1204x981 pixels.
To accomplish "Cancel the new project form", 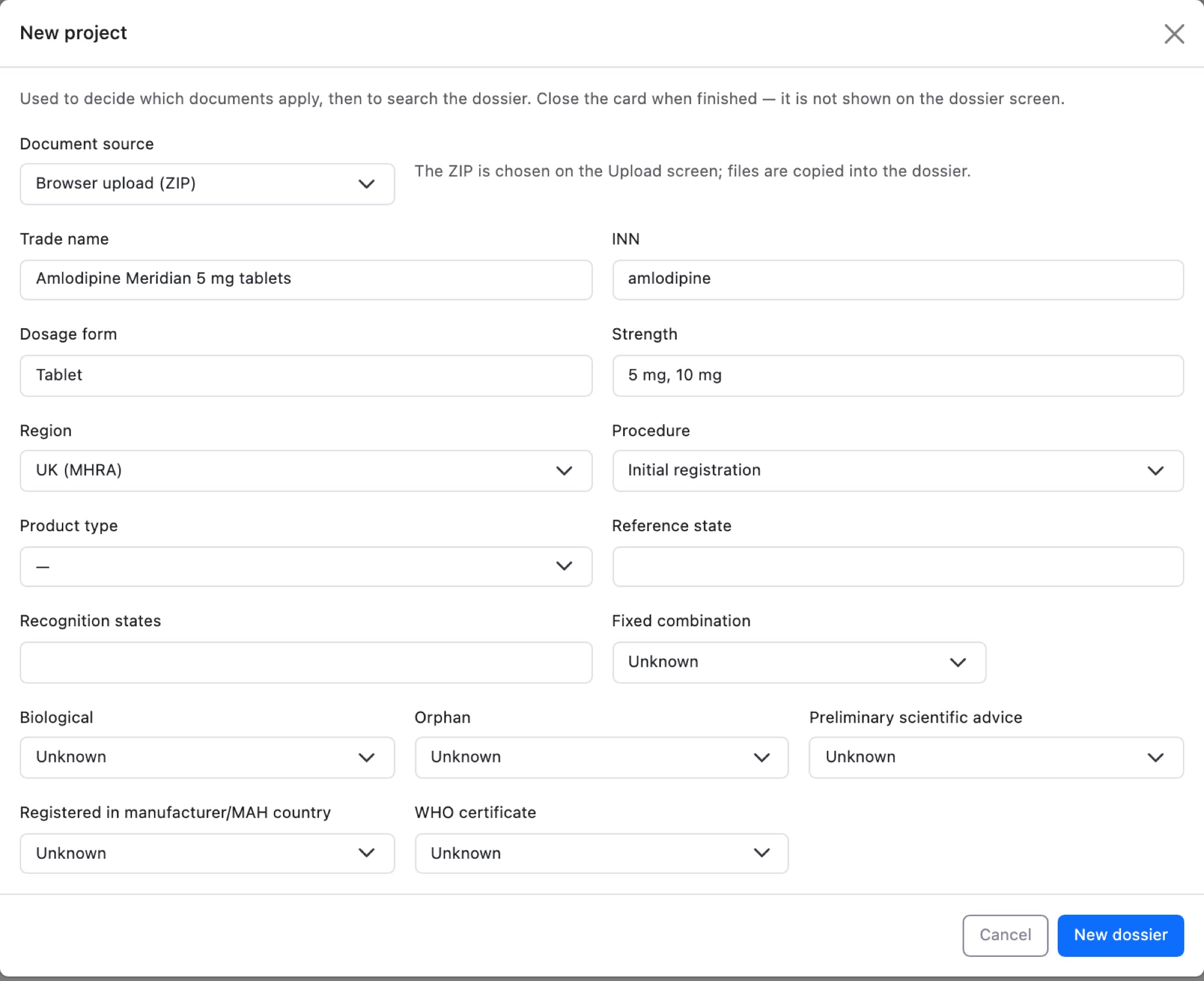I will [1005, 935].
